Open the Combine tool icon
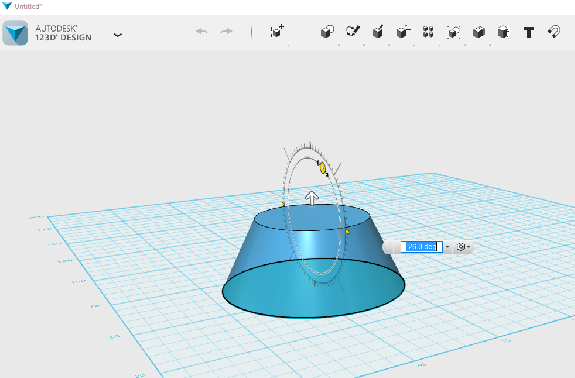 click(x=479, y=32)
